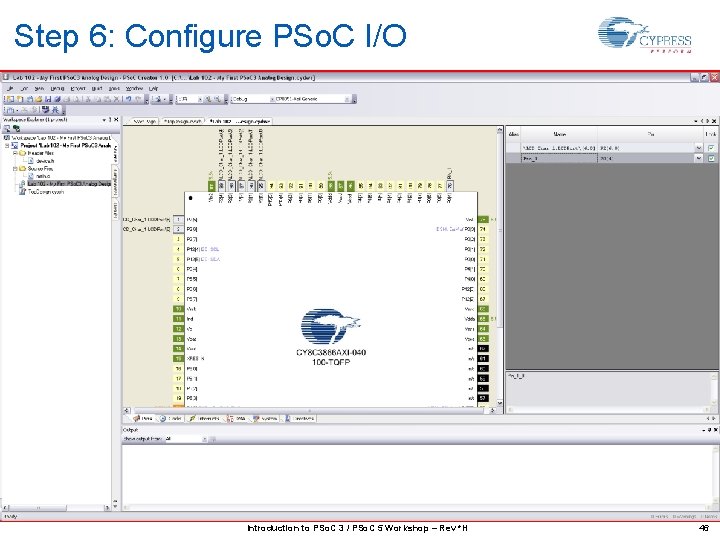Close the Output pane
Image resolution: width=720 pixels, height=540 pixels.
pos(715,430)
